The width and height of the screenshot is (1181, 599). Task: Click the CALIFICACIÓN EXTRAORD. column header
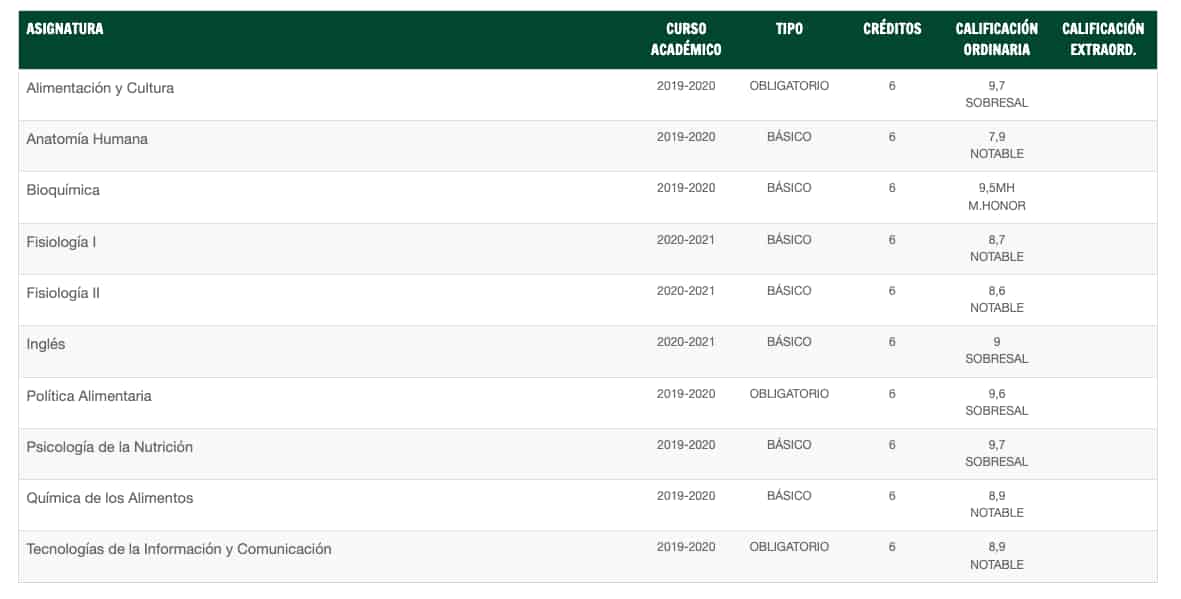coord(1103,39)
